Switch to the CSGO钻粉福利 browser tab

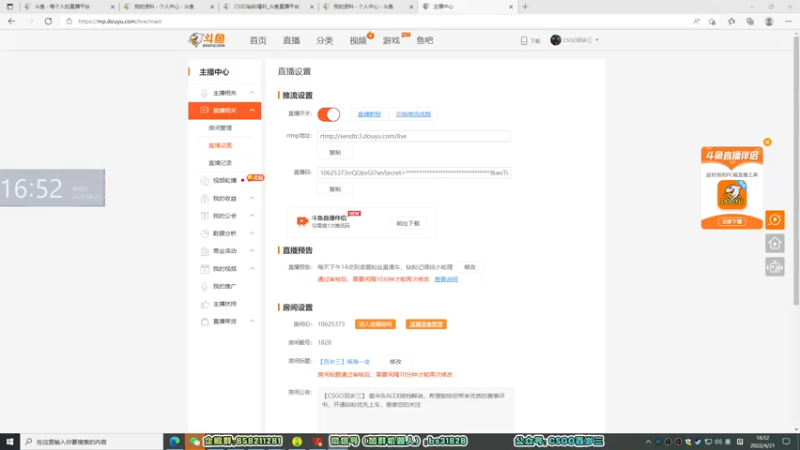(x=269, y=7)
